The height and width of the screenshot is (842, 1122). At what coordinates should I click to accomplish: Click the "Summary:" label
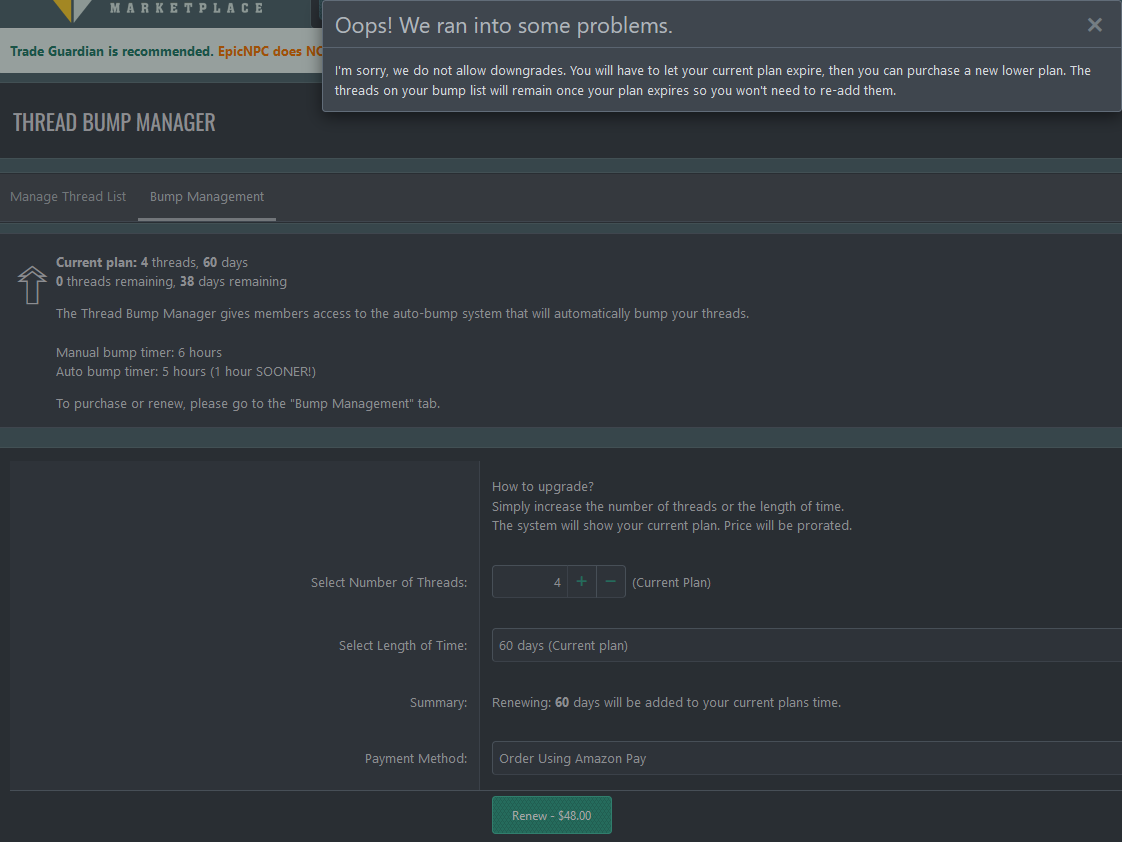(x=438, y=703)
